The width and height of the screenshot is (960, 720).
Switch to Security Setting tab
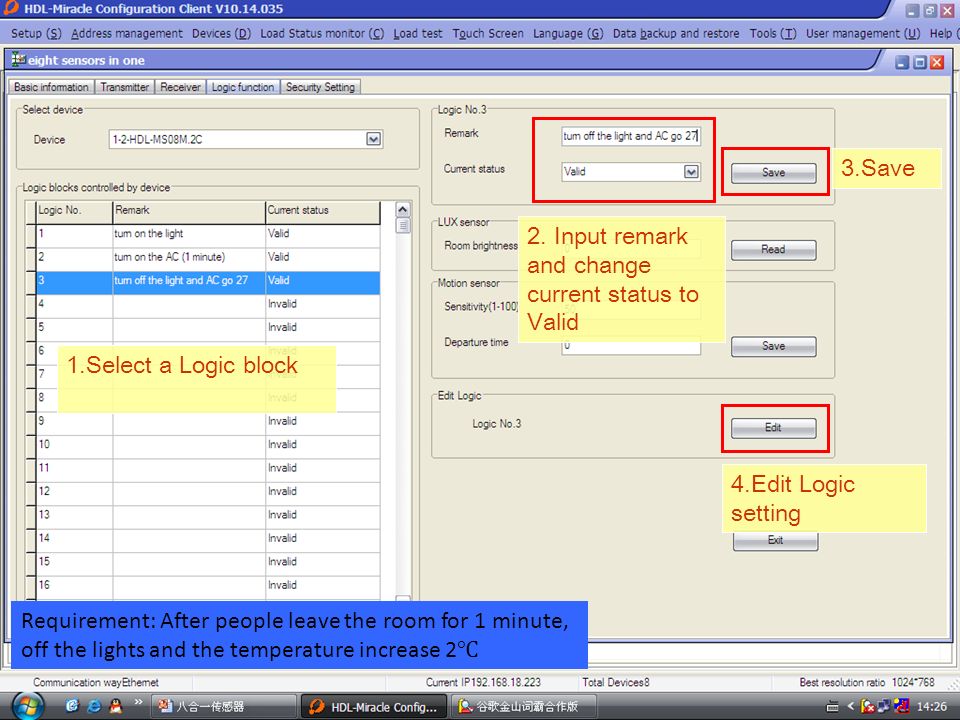320,87
